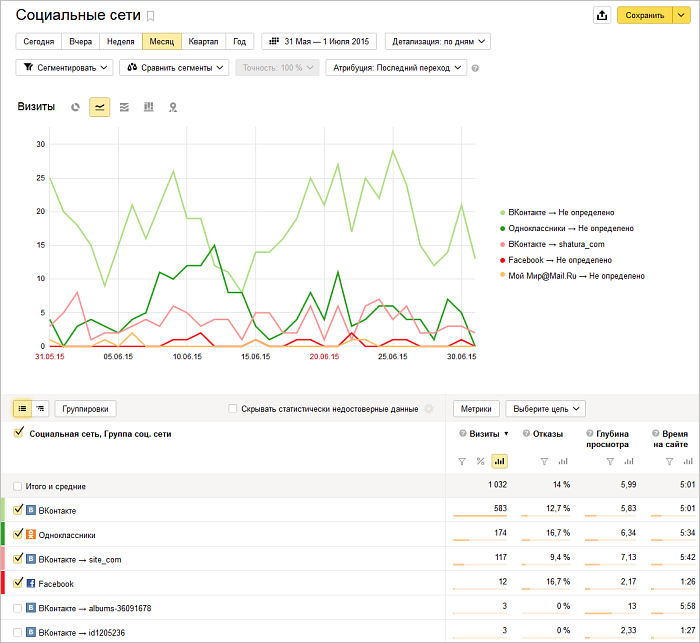The image size is (700, 643).
Task: Click help icon next to Визиты header
Action: click(463, 434)
